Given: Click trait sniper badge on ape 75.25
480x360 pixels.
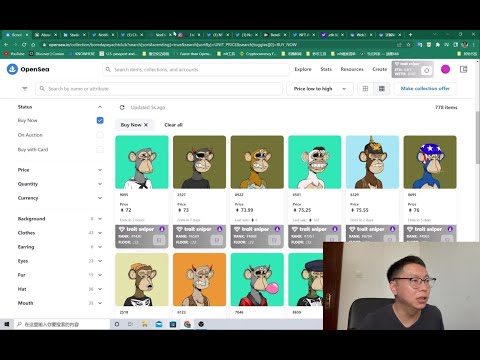Looking at the screenshot, I should point(315,236).
